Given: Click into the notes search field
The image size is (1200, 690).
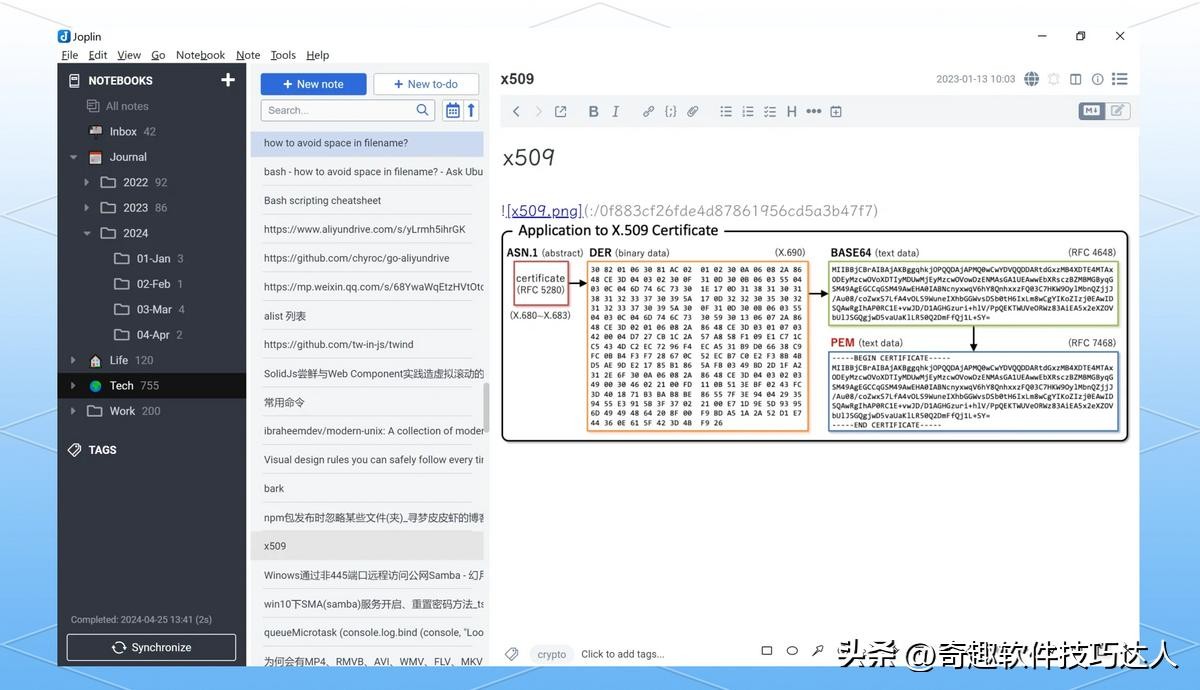Looking at the screenshot, I should [340, 110].
